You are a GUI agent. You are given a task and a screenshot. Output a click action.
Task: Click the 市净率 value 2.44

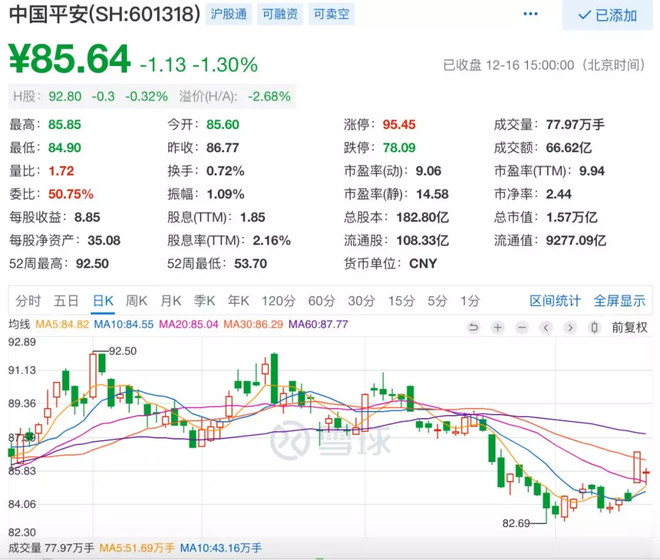(559, 194)
